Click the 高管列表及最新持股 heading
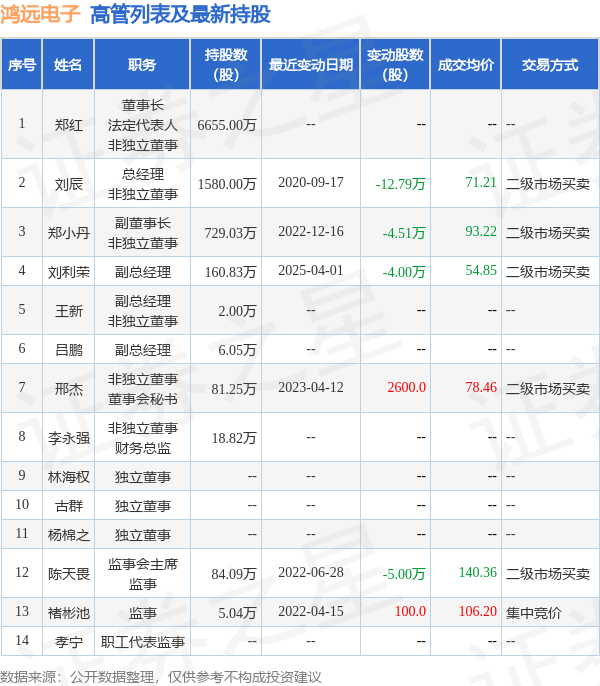600x686 pixels. 180,14
